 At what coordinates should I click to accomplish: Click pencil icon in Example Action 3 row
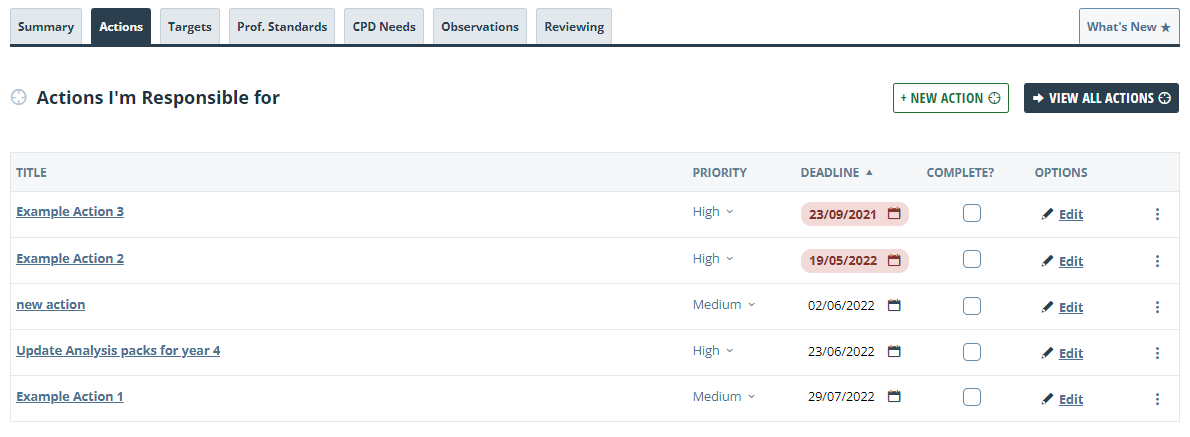(x=1047, y=215)
